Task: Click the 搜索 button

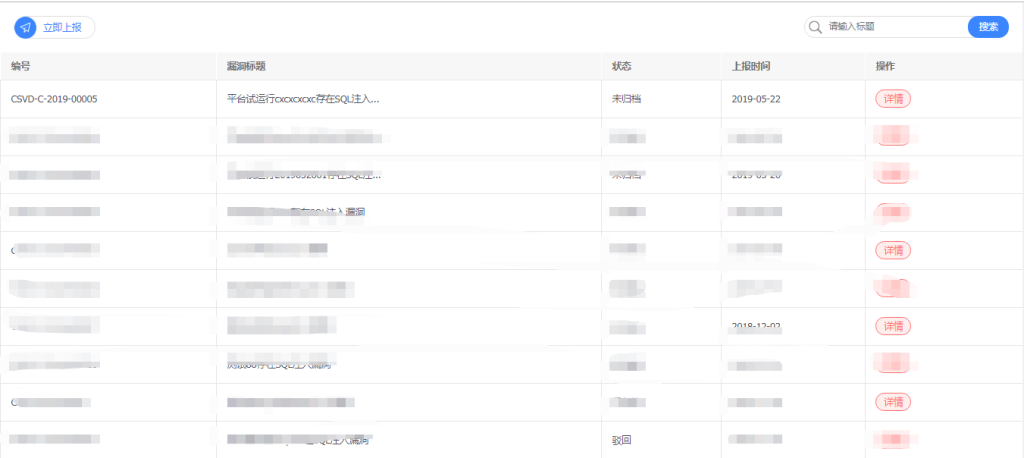Action: pyautogui.click(x=988, y=27)
